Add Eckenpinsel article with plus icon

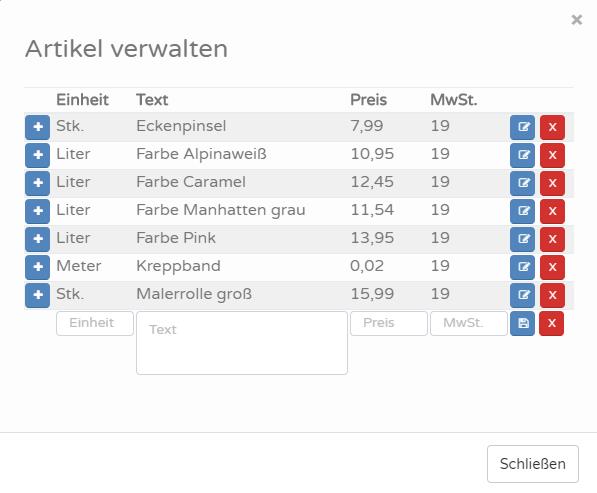37,127
